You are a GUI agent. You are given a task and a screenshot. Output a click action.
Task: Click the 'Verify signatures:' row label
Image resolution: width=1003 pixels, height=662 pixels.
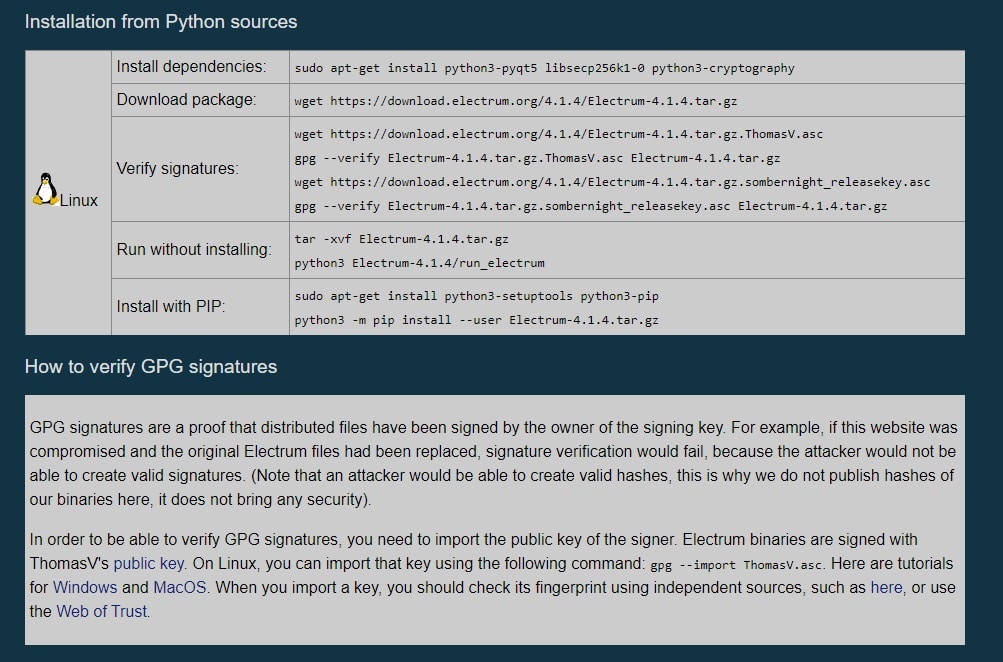pos(177,168)
